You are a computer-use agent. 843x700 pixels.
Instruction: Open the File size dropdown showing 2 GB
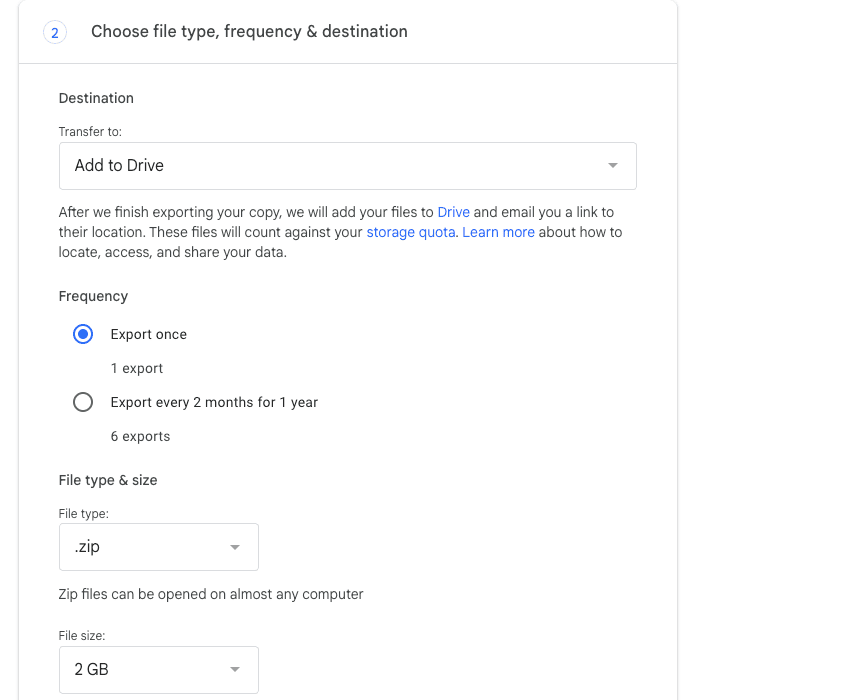(x=159, y=669)
